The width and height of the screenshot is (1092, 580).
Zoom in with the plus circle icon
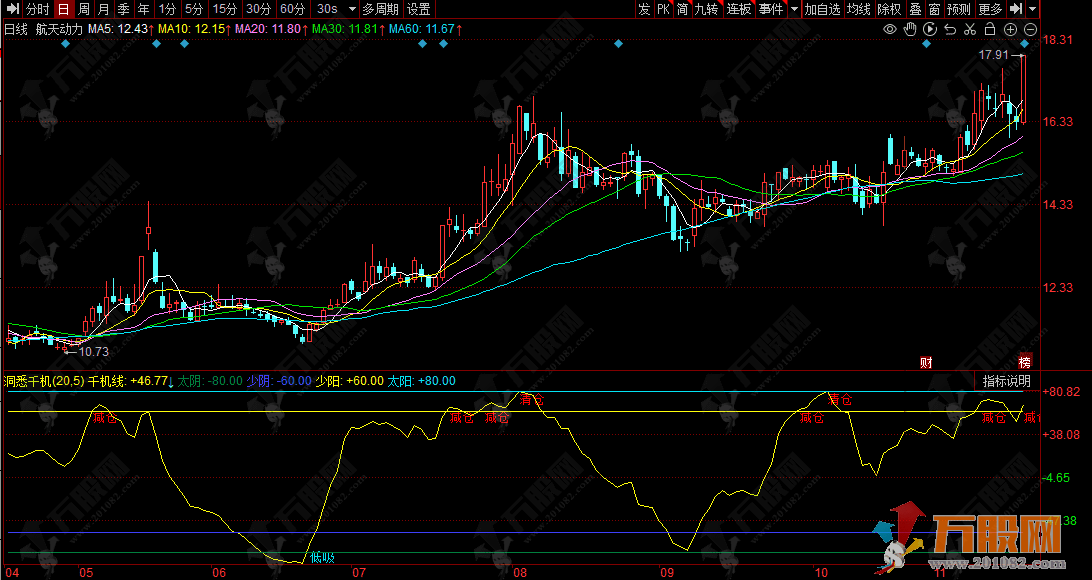point(1010,29)
